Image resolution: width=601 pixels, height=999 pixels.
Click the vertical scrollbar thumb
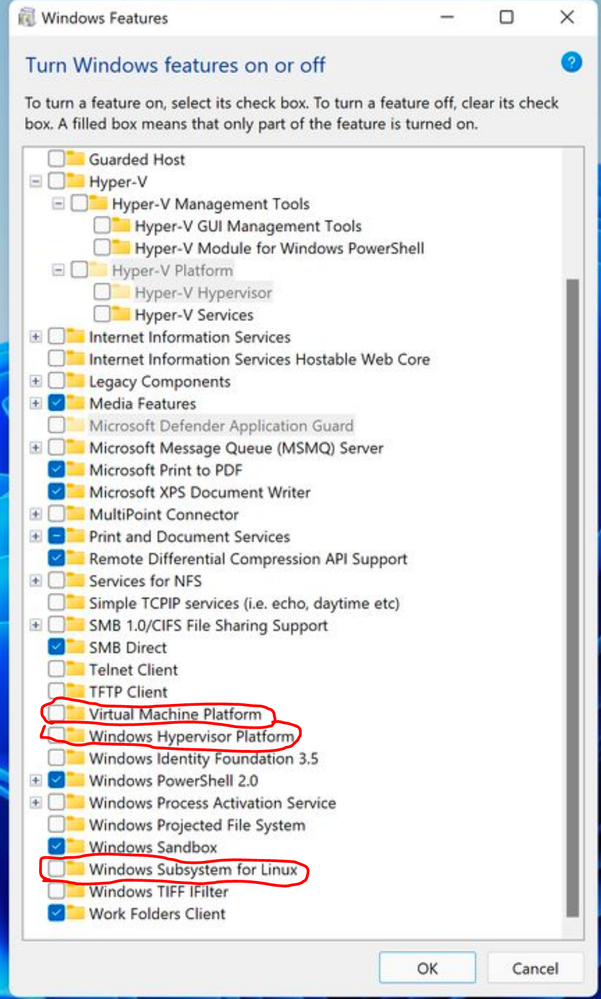click(572, 596)
